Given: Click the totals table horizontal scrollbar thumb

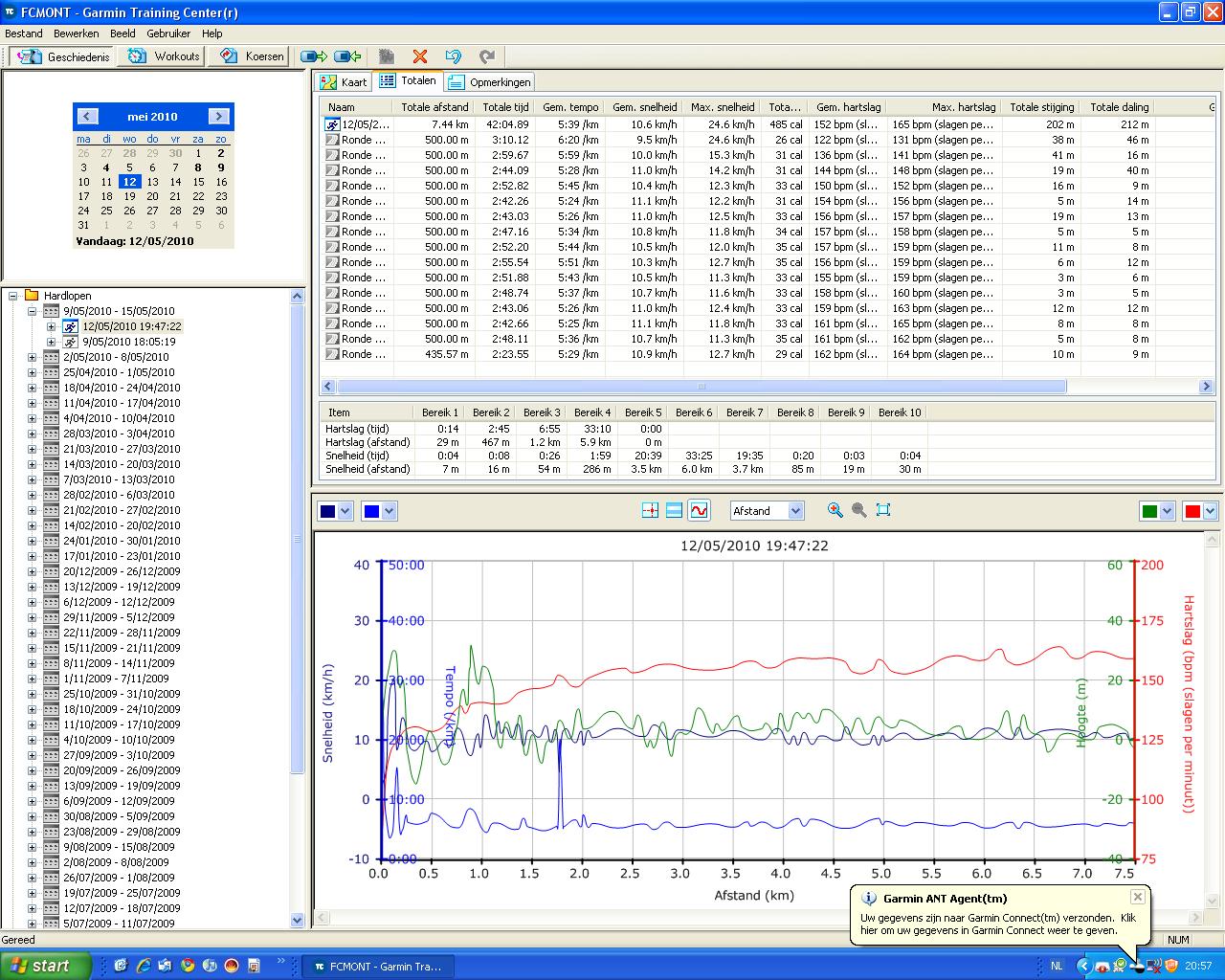Looking at the screenshot, I should tap(702, 387).
